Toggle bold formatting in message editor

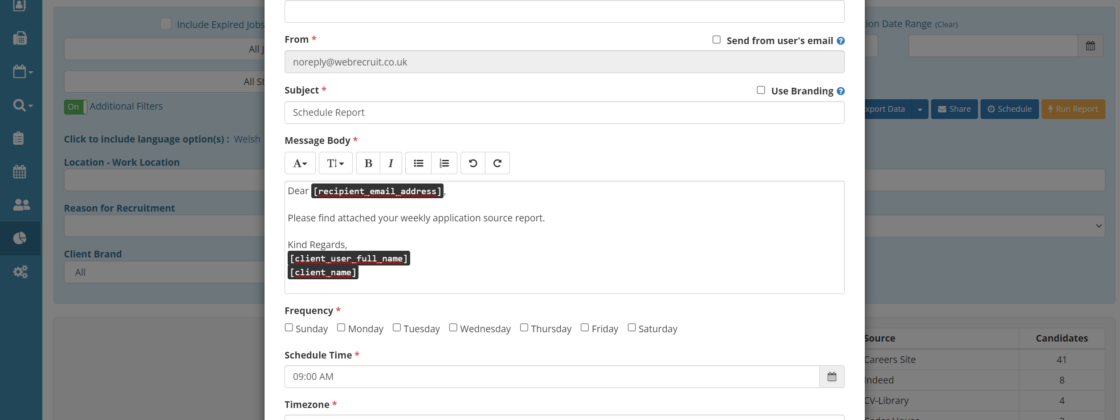point(368,163)
